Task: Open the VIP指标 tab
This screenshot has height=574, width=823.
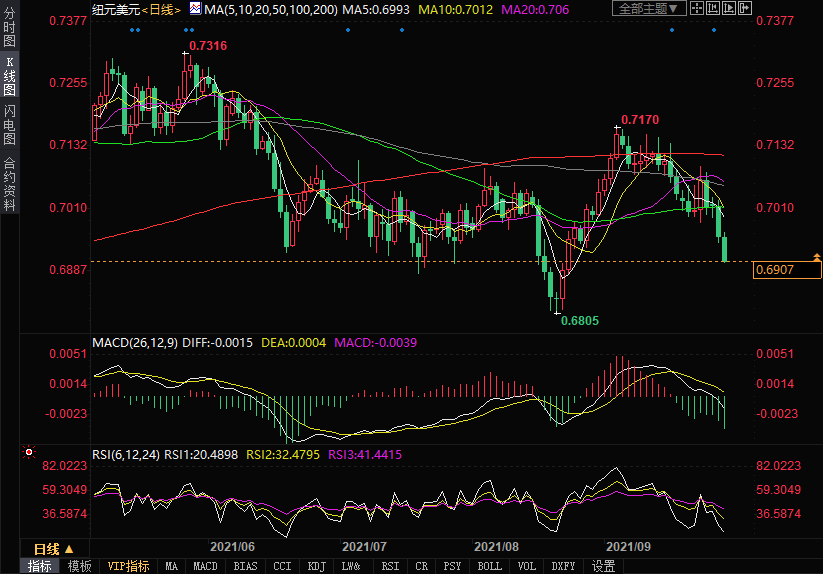Action: (x=128, y=566)
